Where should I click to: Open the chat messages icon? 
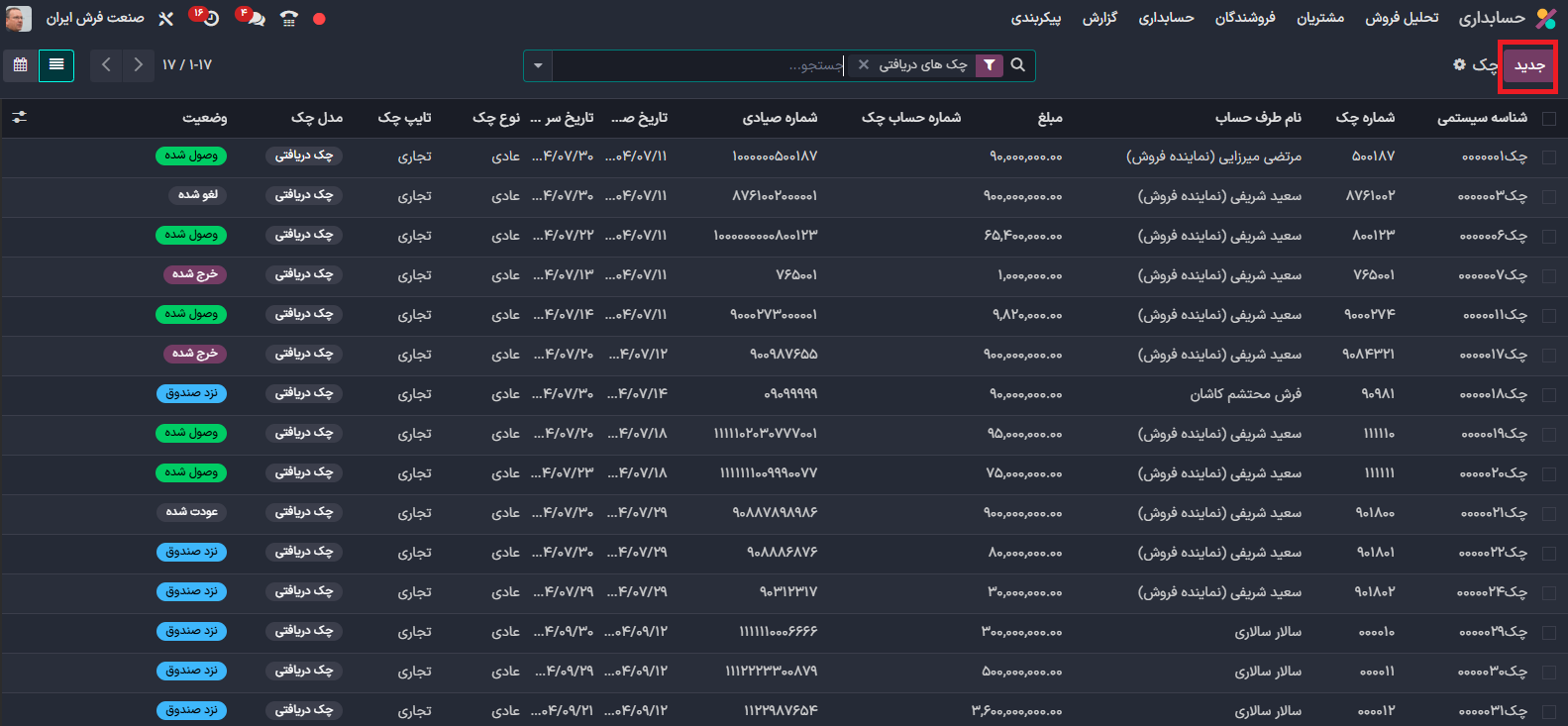click(x=255, y=19)
